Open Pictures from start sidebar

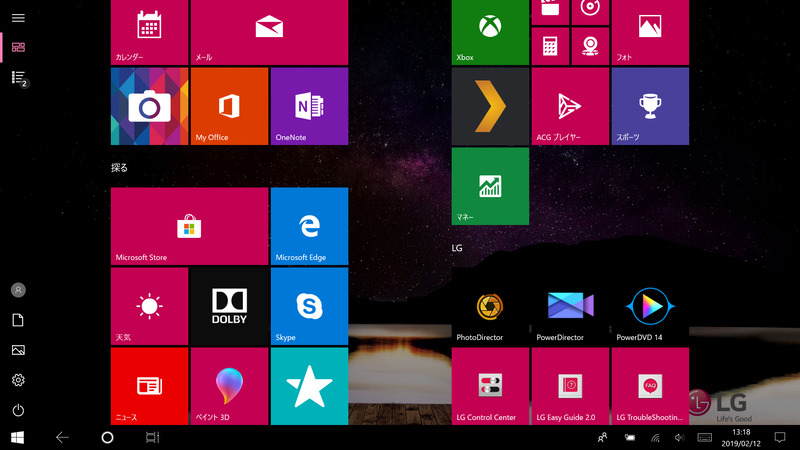(x=18, y=350)
